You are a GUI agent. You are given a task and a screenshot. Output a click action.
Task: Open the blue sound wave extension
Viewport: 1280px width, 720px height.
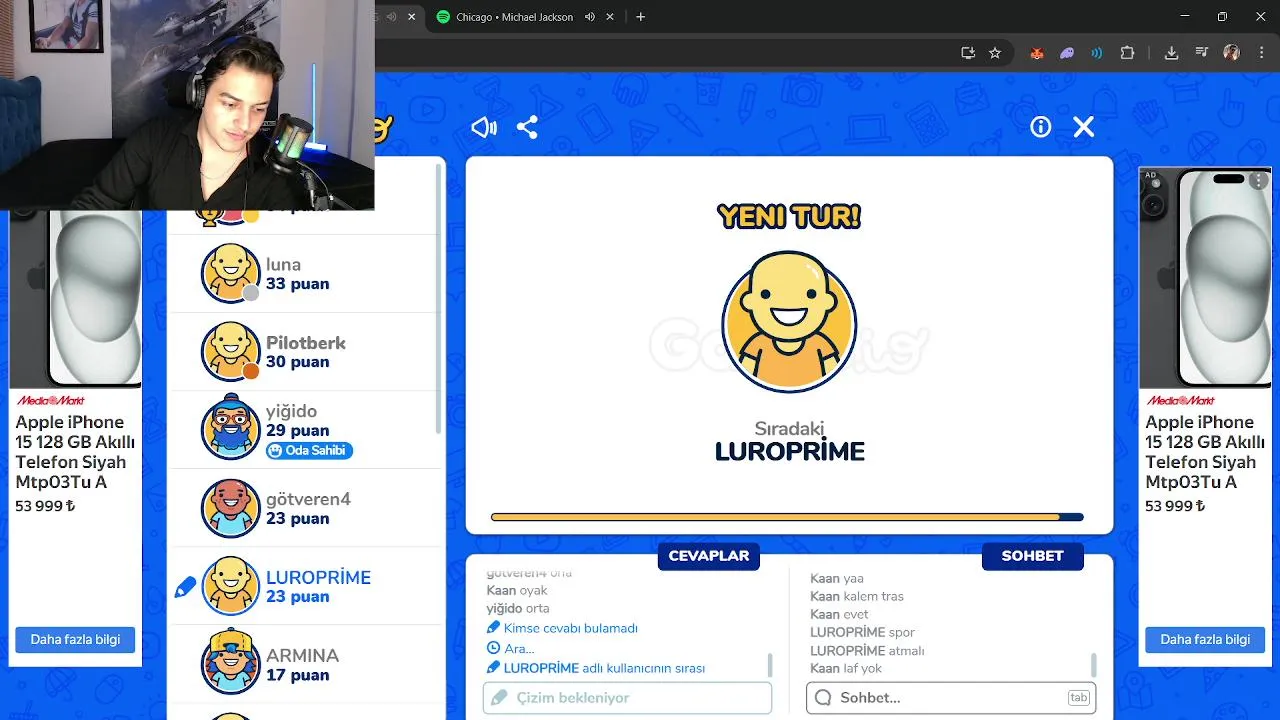coord(1097,53)
